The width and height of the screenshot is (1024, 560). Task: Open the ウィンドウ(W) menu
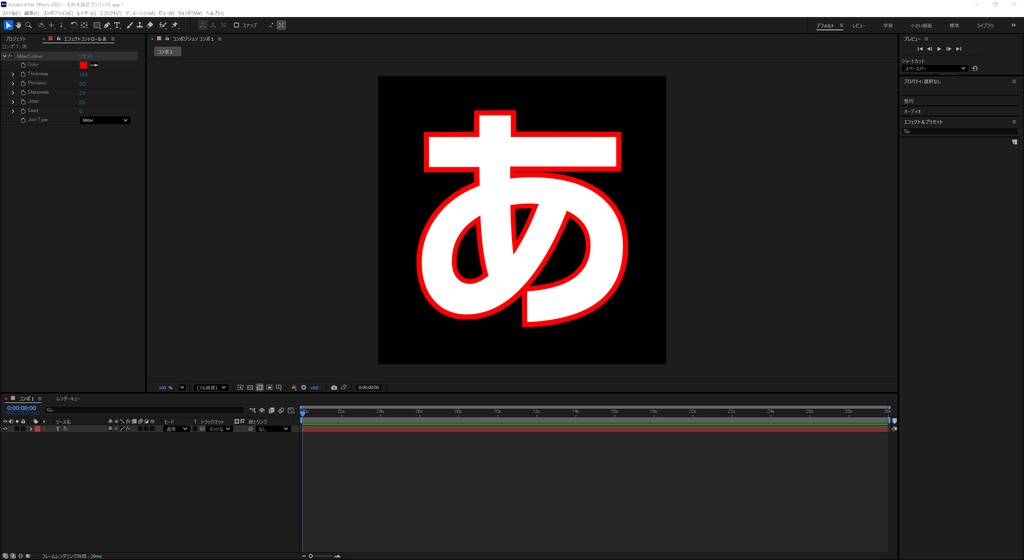click(190, 13)
